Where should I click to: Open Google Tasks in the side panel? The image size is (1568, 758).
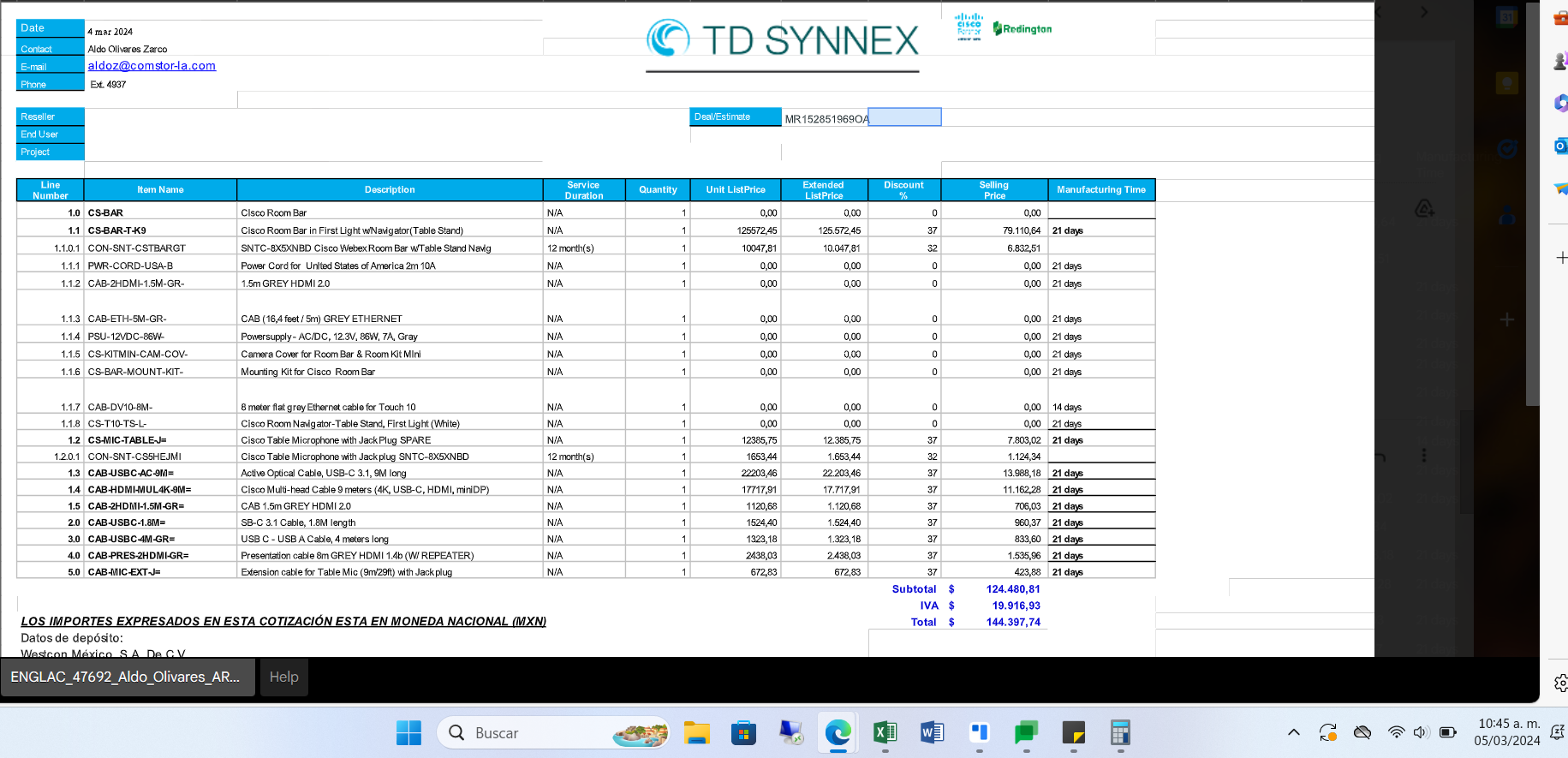coord(1507,149)
